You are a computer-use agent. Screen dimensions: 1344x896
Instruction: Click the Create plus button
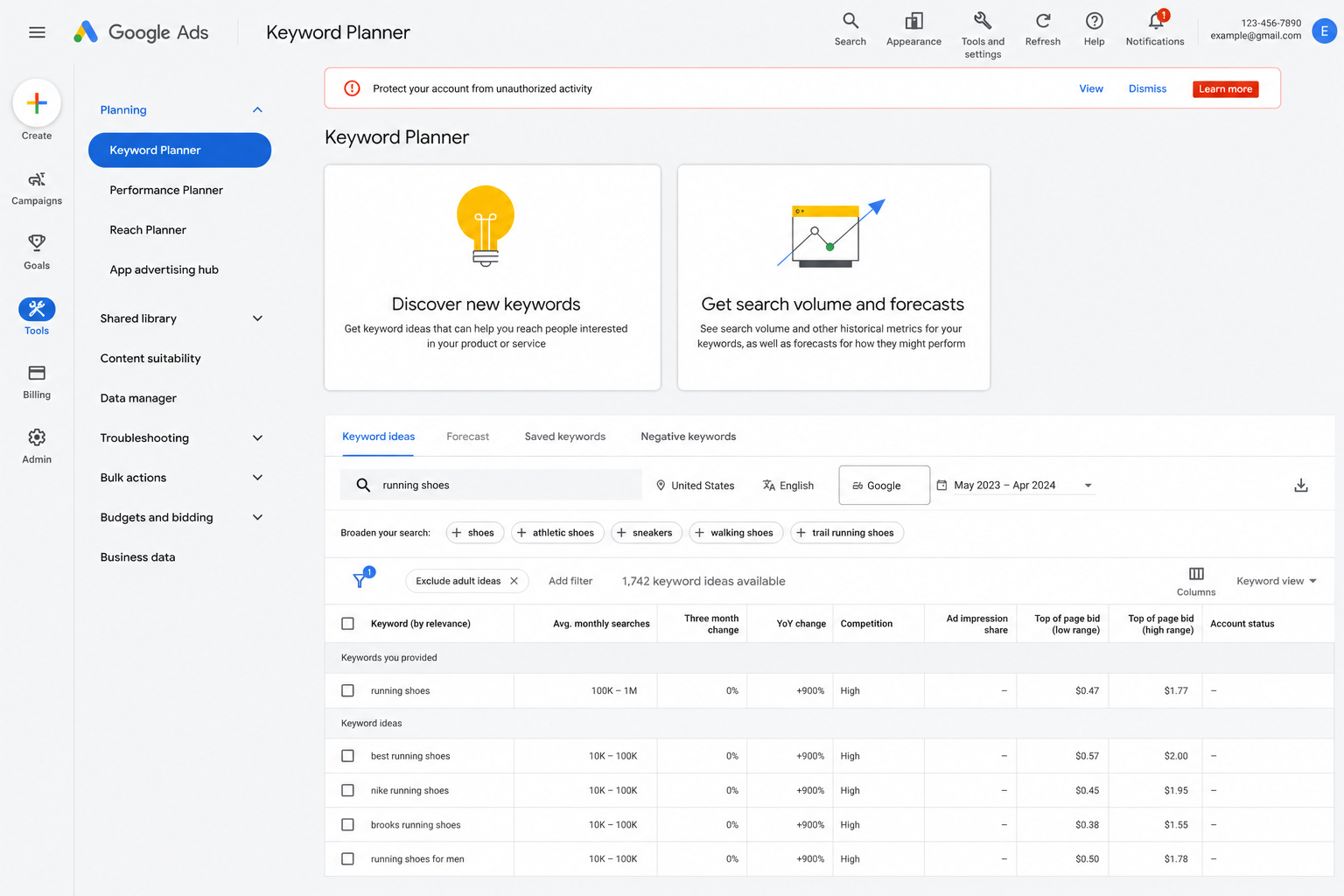click(37, 103)
